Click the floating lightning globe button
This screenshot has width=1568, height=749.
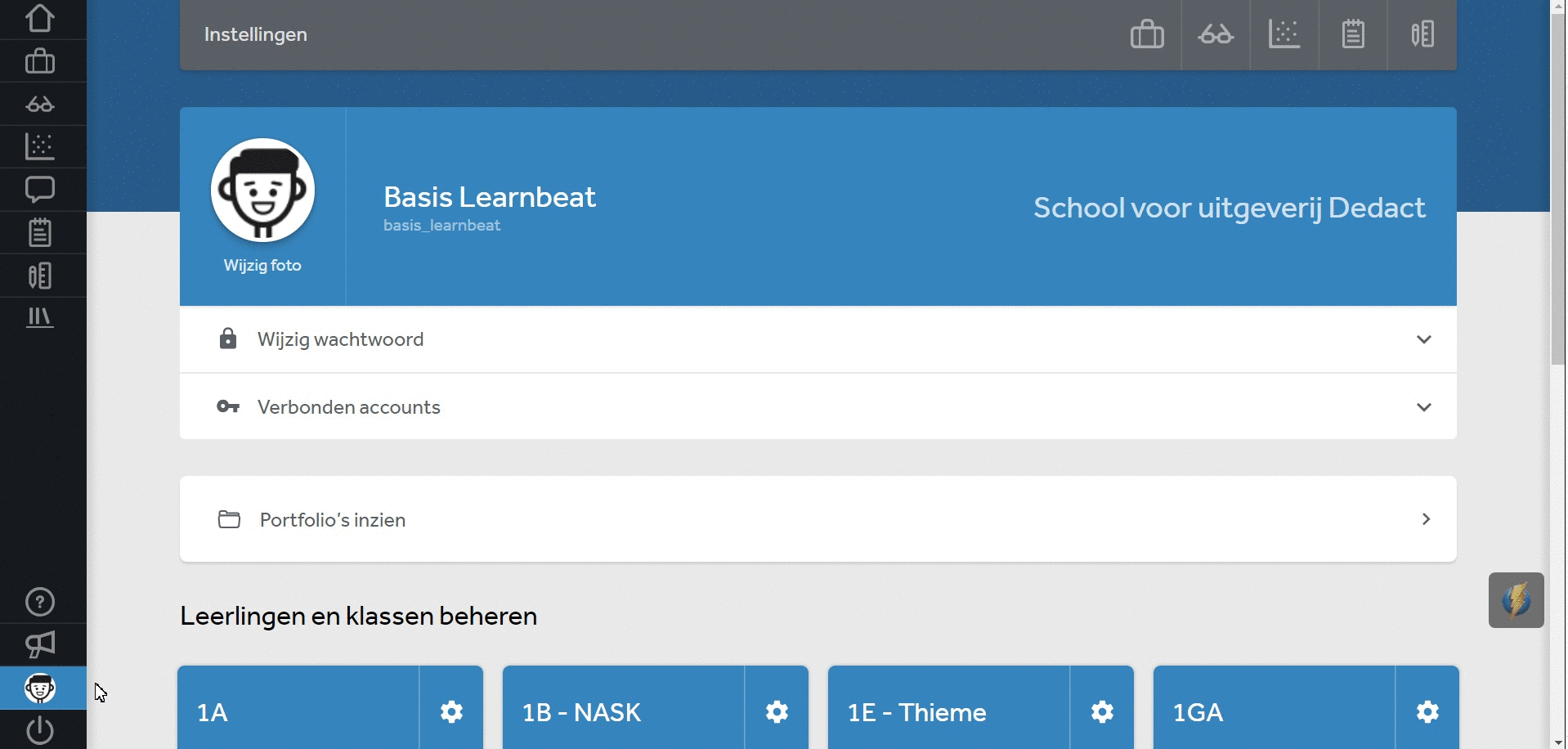(1516, 600)
